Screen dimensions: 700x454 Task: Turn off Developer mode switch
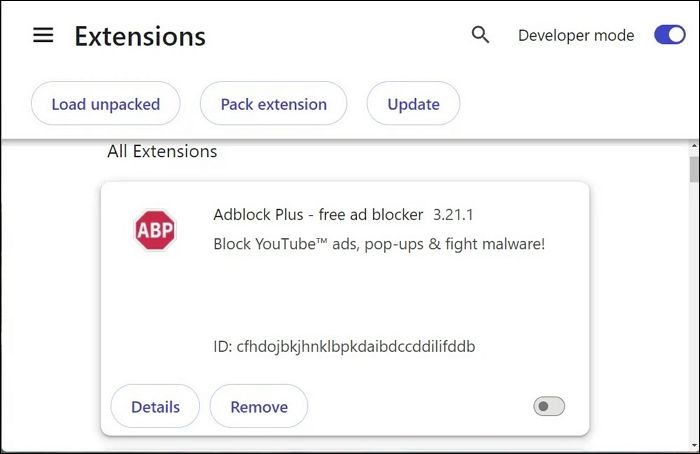tap(669, 35)
